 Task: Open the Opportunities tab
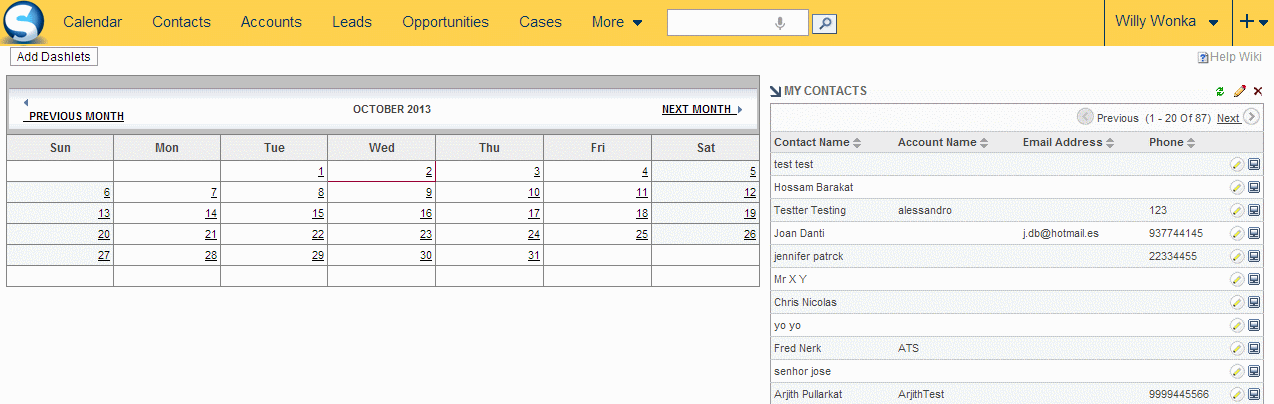(x=445, y=22)
